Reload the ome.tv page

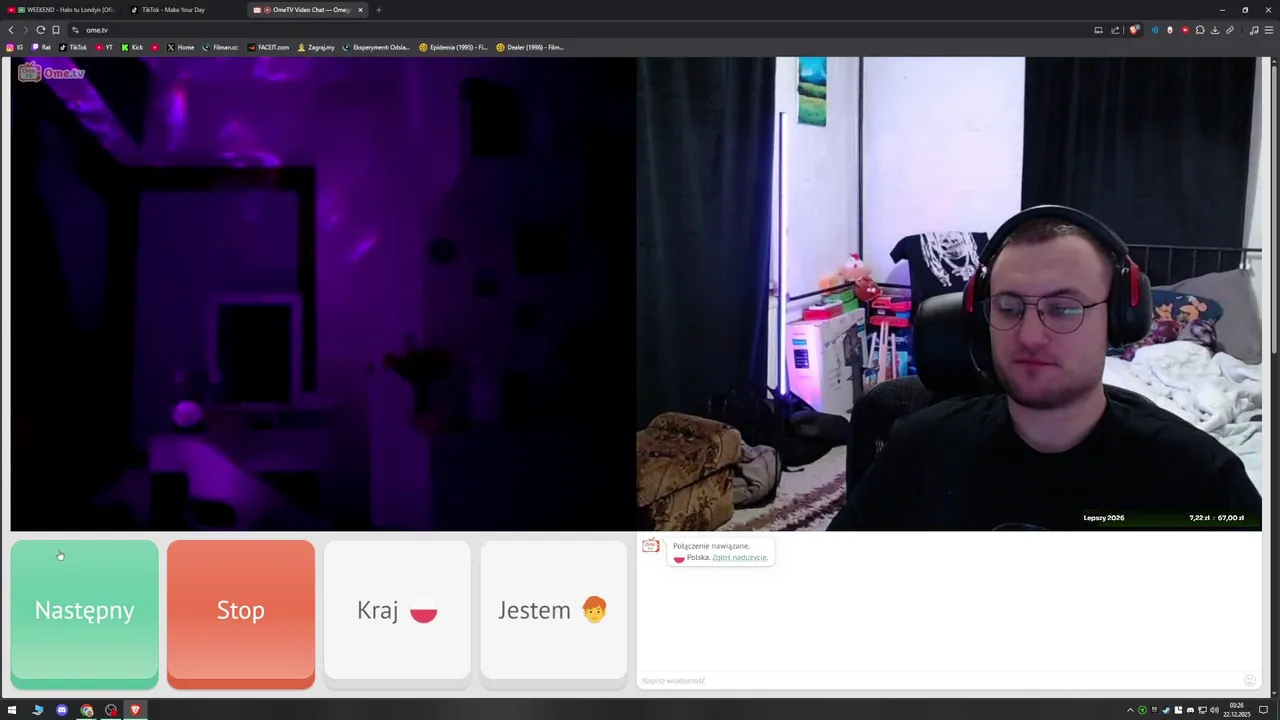coord(40,30)
